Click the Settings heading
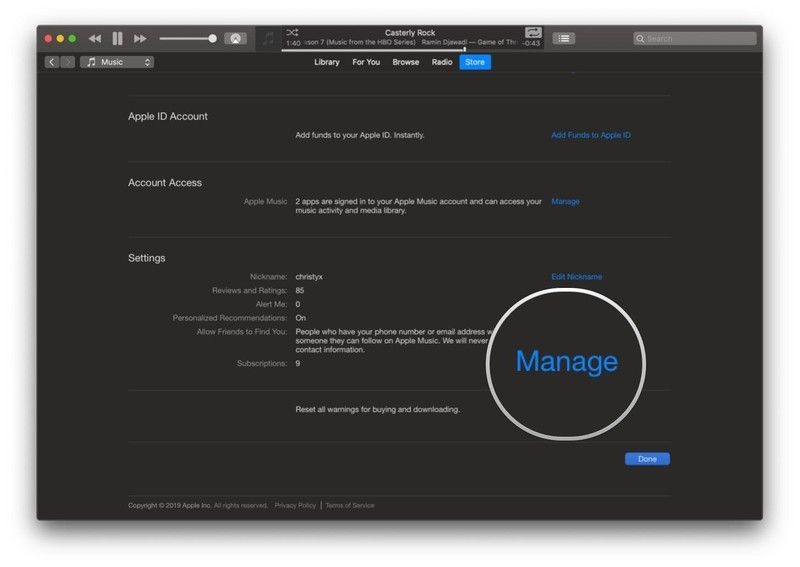This screenshot has width=800, height=567. [x=146, y=258]
